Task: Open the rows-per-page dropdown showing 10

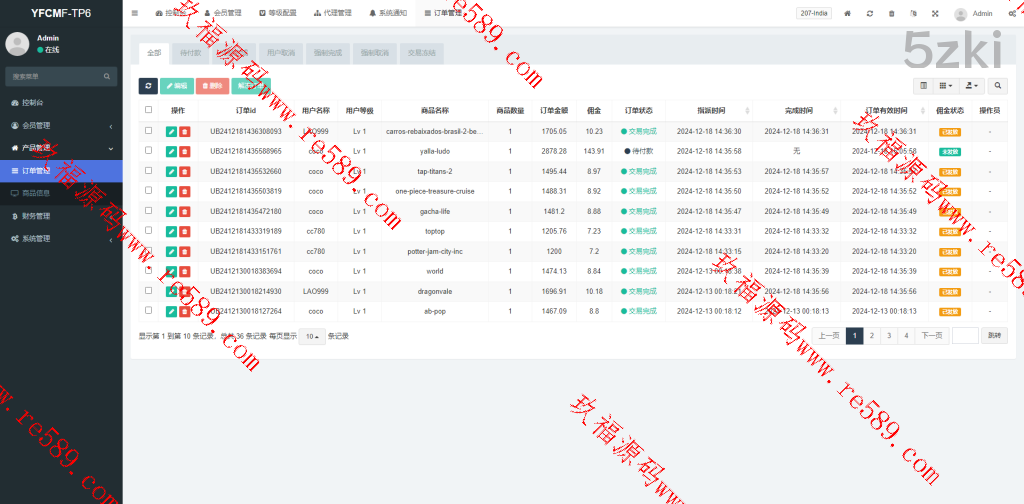Action: pyautogui.click(x=313, y=336)
